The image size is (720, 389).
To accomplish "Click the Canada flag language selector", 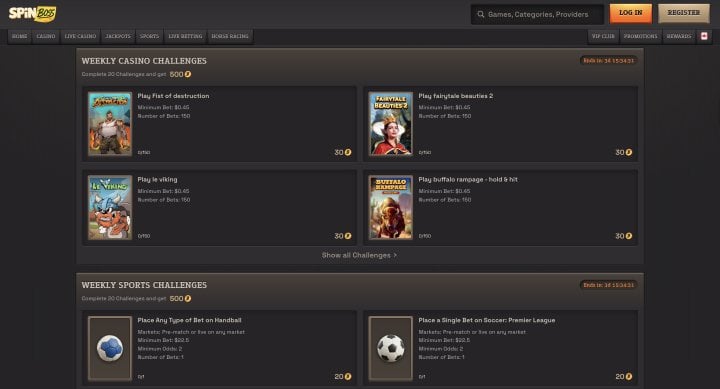I will (704, 36).
